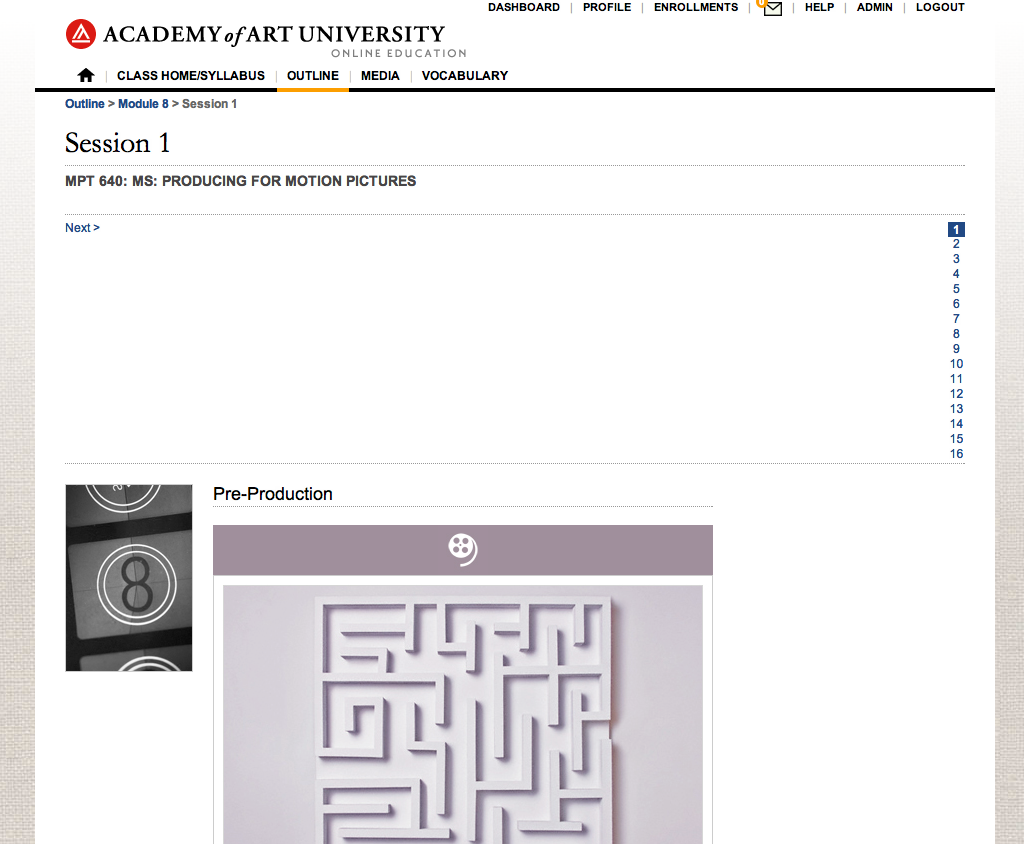
Task: Jump to page 4
Action: [x=956, y=274]
